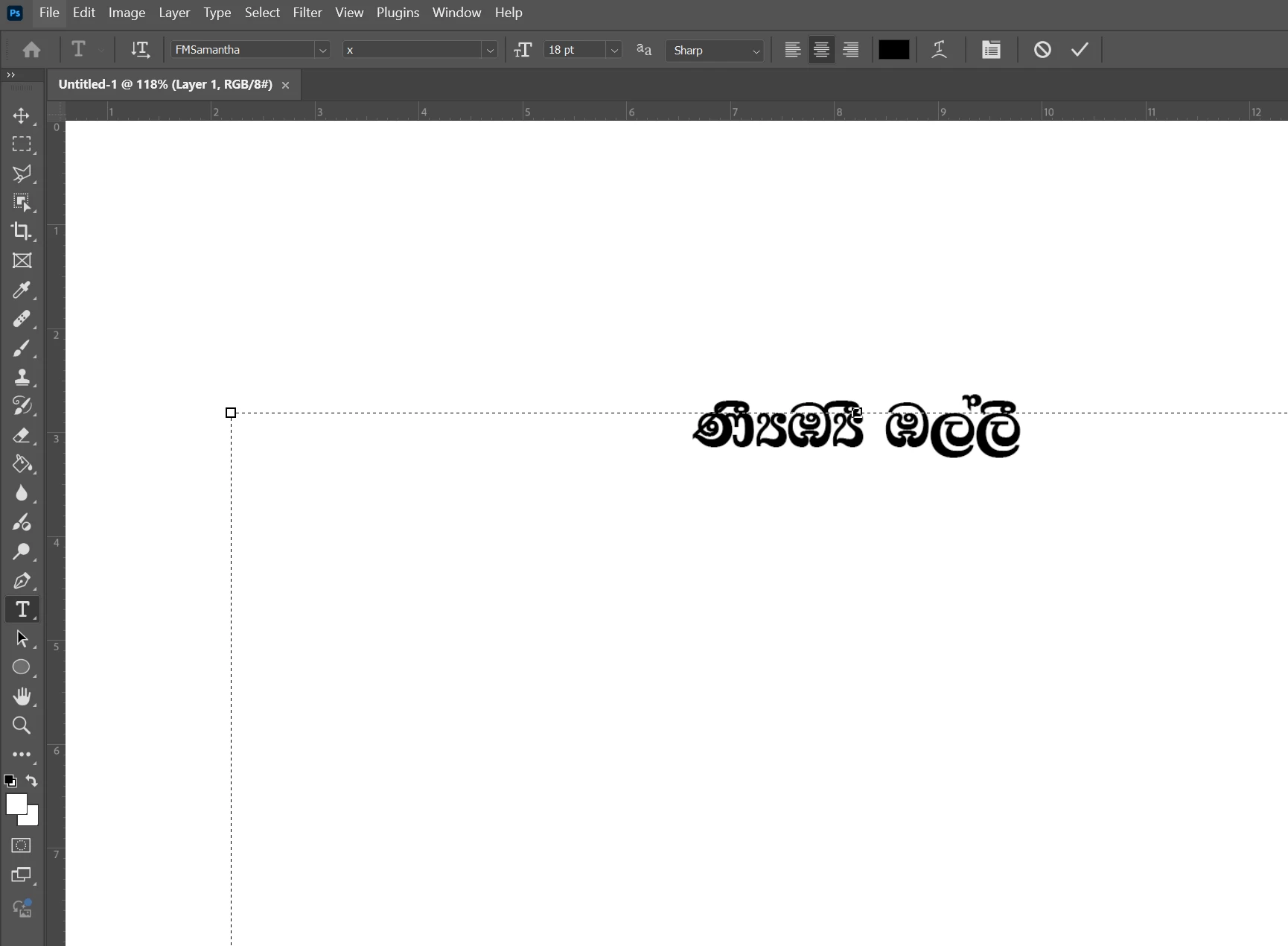Change the screen mode

coord(22,875)
